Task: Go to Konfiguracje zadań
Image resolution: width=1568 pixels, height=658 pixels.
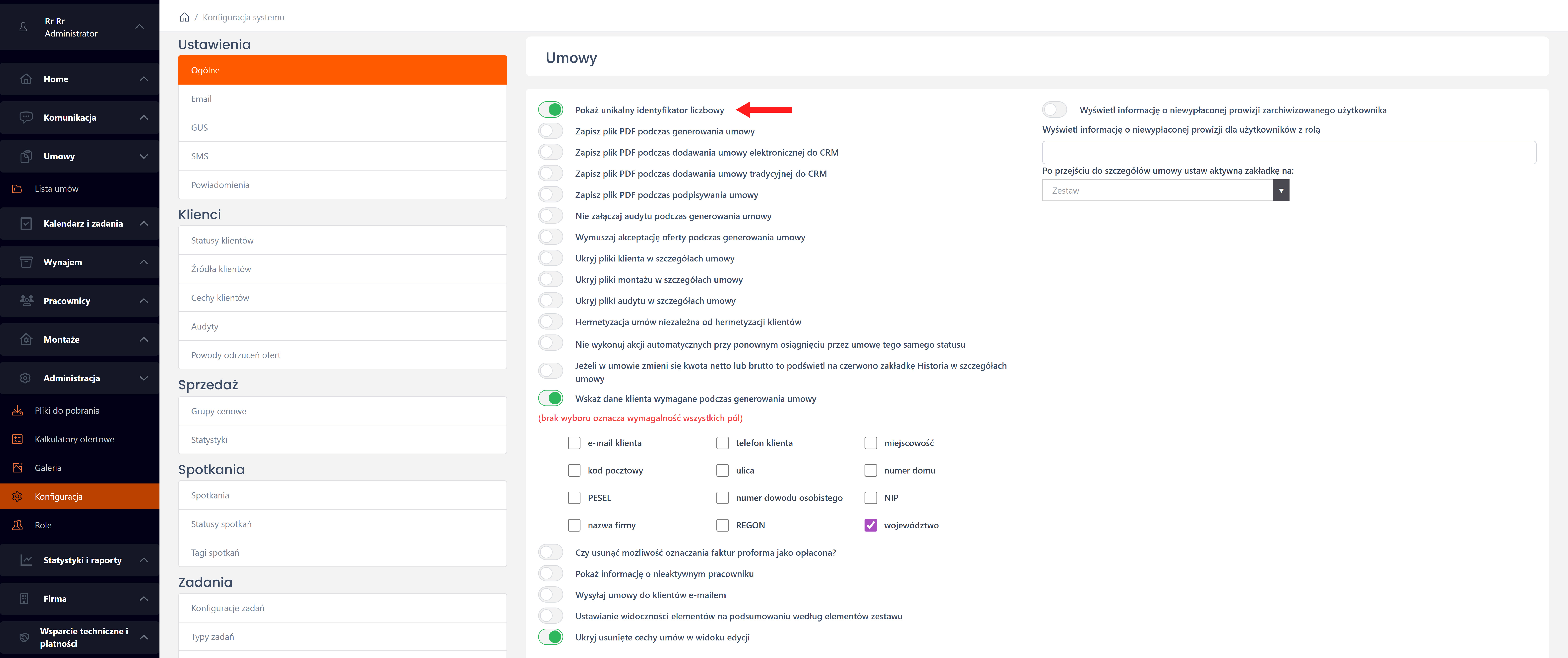Action: click(342, 608)
